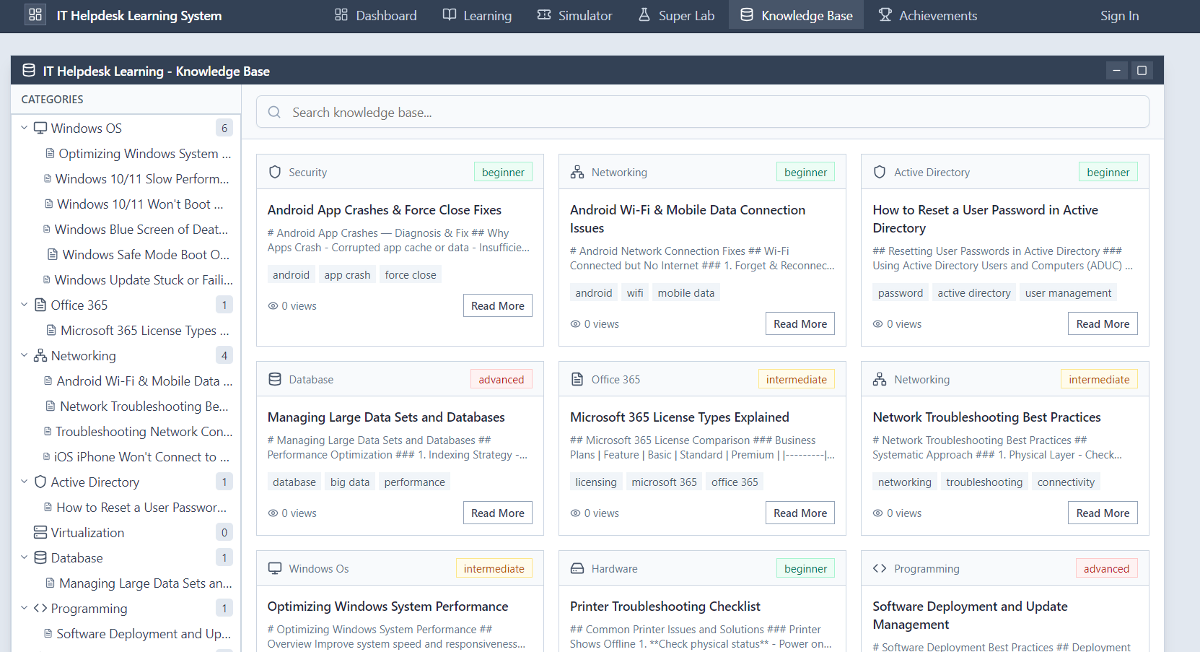The height and width of the screenshot is (652, 1200).
Task: Click the Networking category network icon in sidebar
Action: coord(40,355)
